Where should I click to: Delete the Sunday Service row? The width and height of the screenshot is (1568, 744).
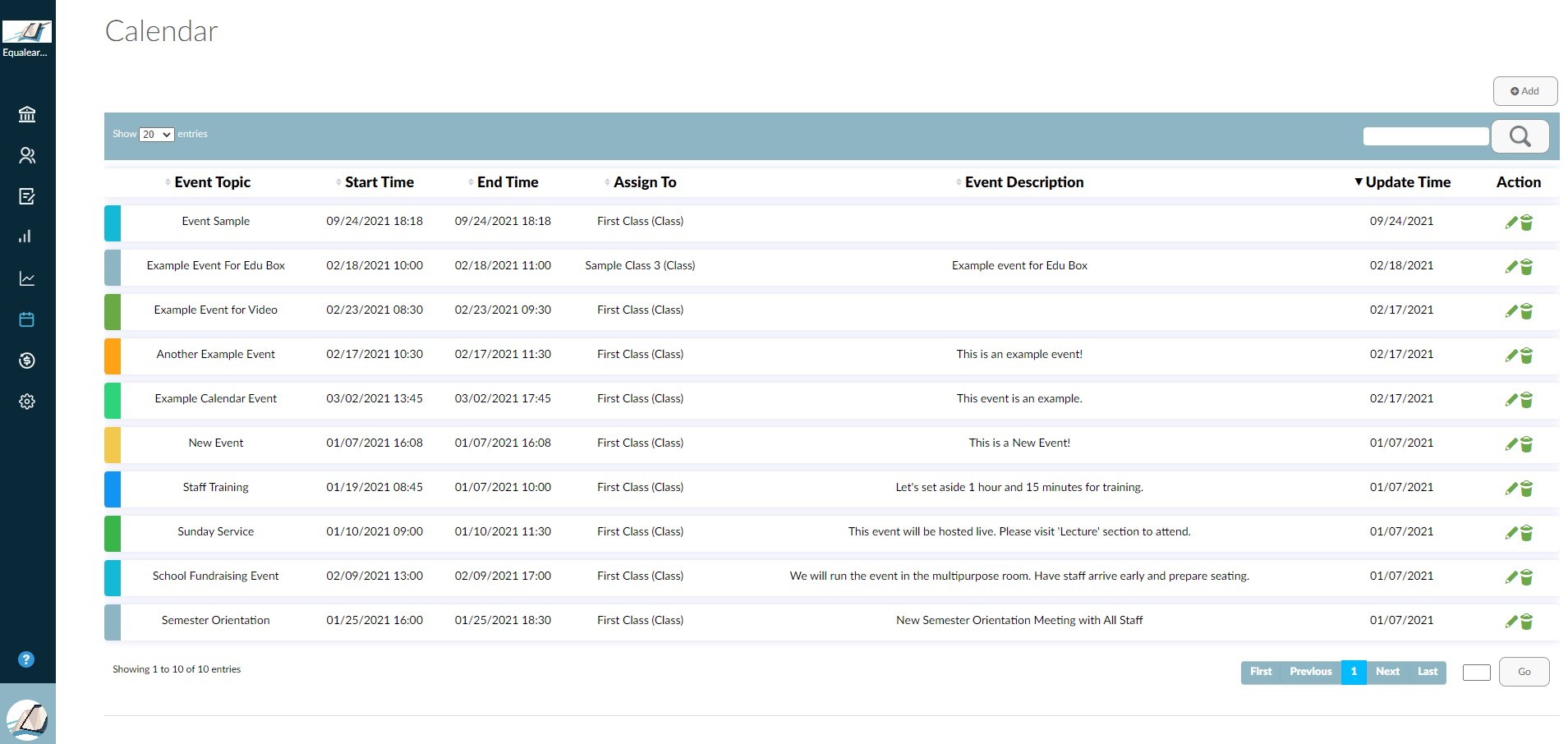click(x=1526, y=533)
